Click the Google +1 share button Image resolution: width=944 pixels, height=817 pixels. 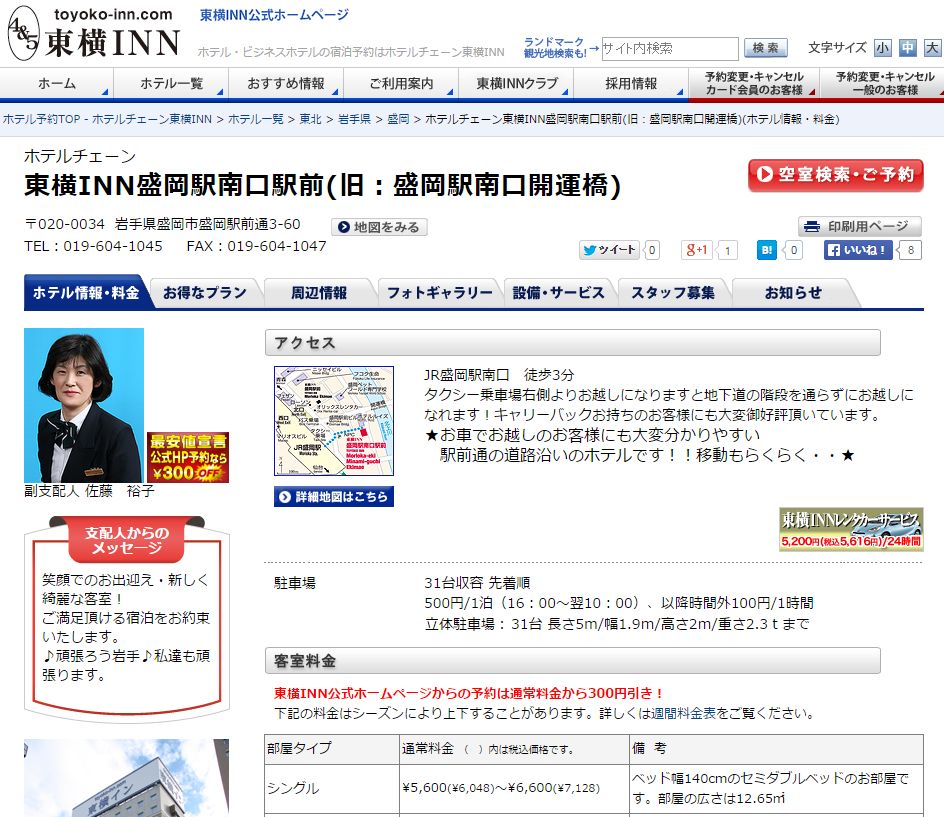coord(697,250)
